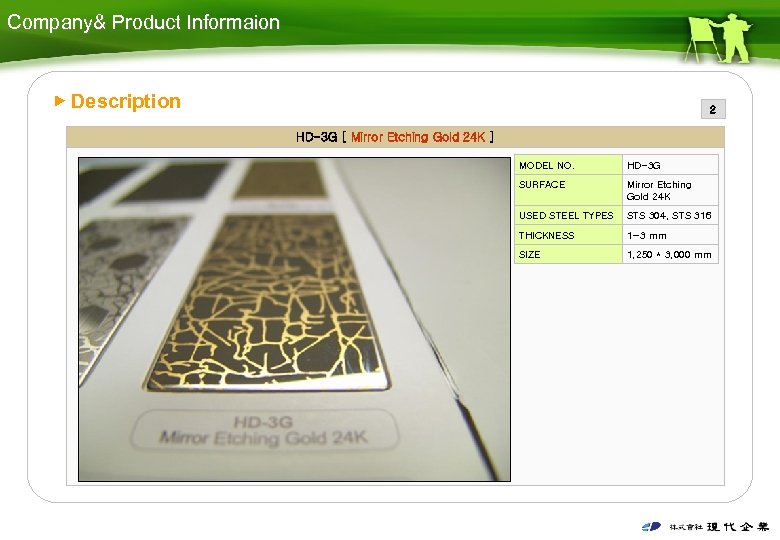Click the orange triangle beside Description
The height and width of the screenshot is (540, 780).
click(x=59, y=101)
